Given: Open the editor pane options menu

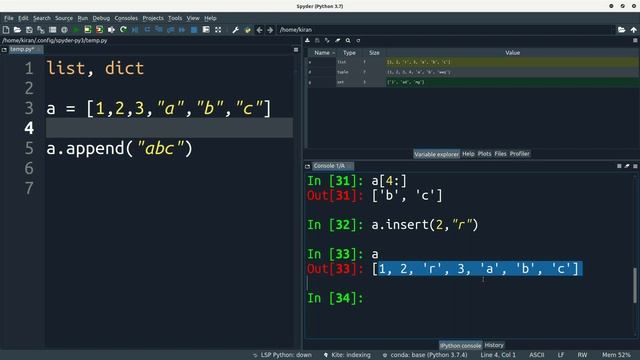Looking at the screenshot, I should pyautogui.click(x=296, y=50).
